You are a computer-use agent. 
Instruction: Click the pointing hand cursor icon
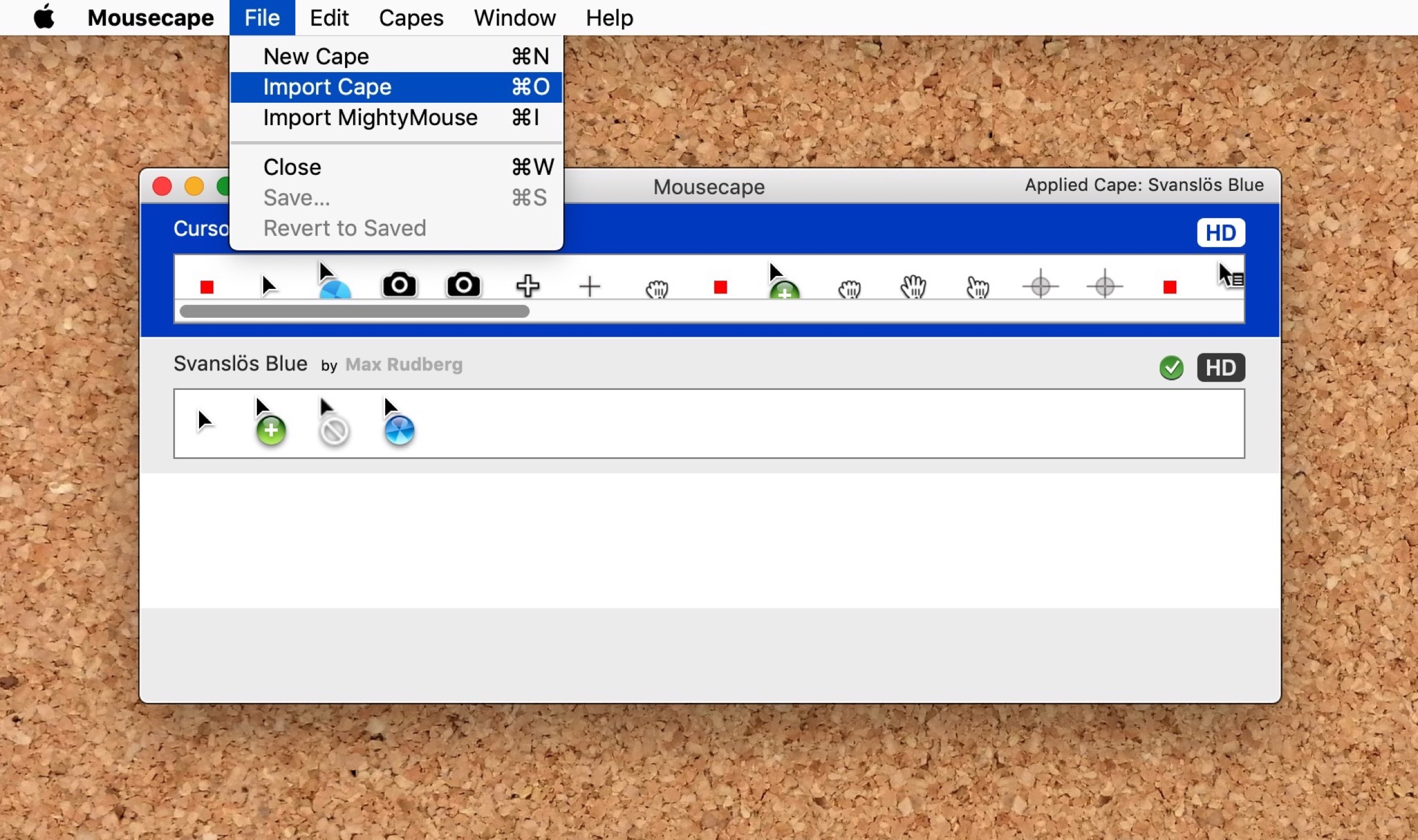[977, 287]
